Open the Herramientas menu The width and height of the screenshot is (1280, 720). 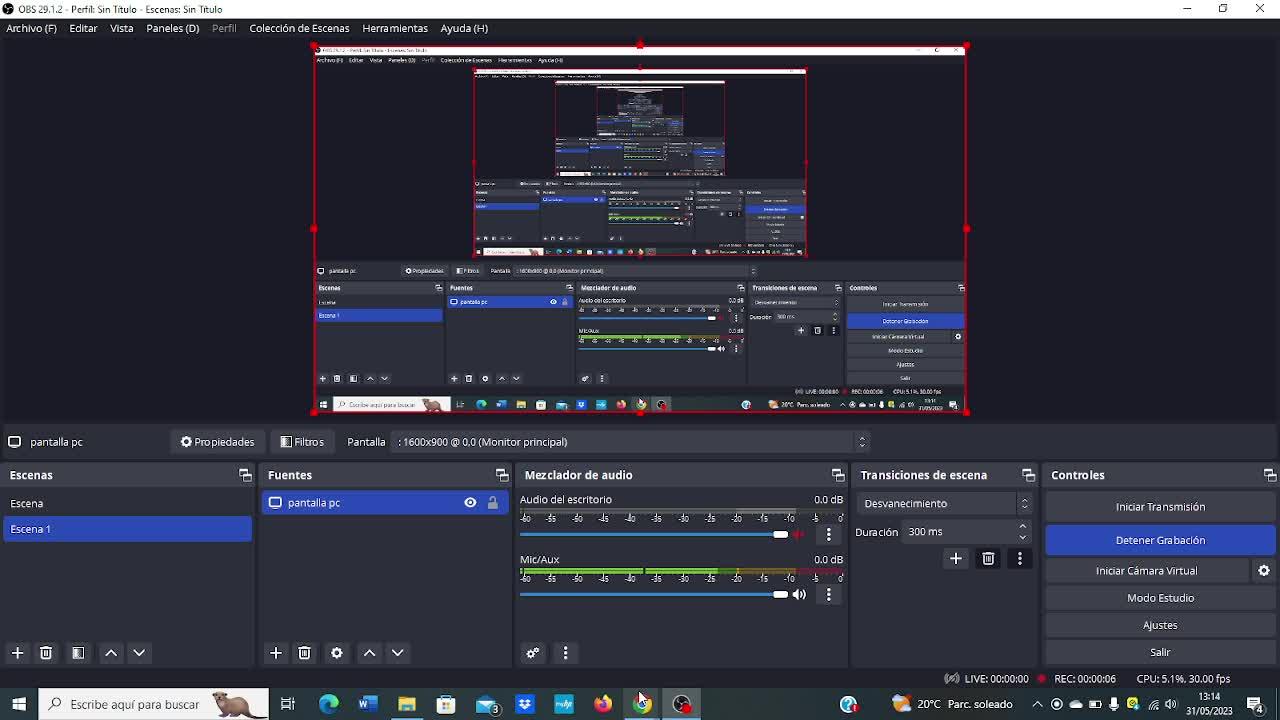395,28
